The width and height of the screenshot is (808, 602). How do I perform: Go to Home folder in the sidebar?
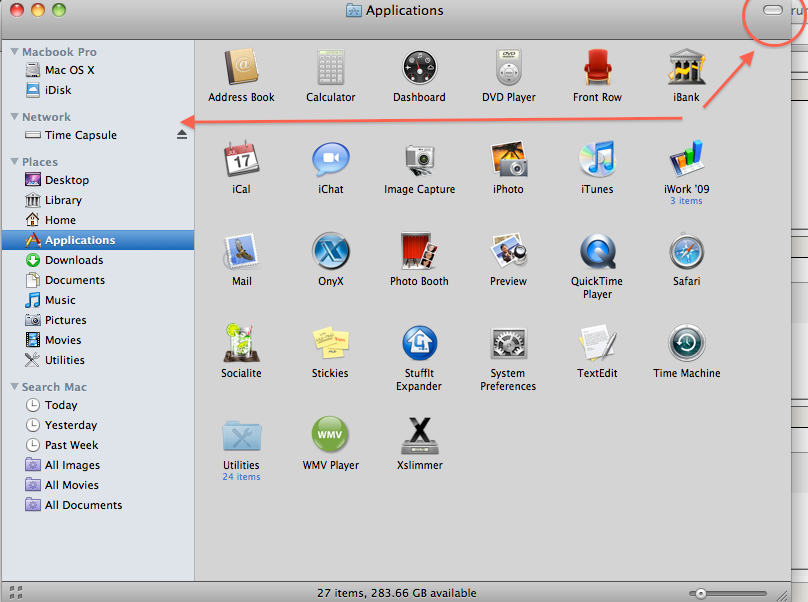pyautogui.click(x=98, y=220)
